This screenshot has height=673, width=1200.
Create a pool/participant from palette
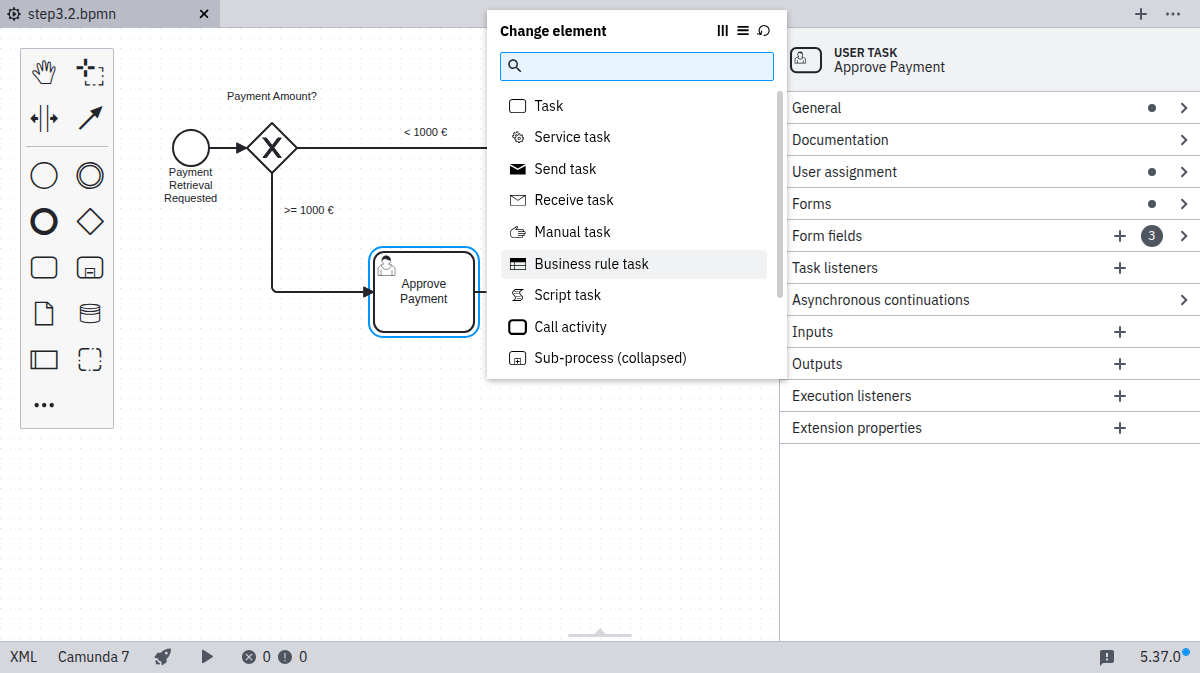click(x=44, y=359)
